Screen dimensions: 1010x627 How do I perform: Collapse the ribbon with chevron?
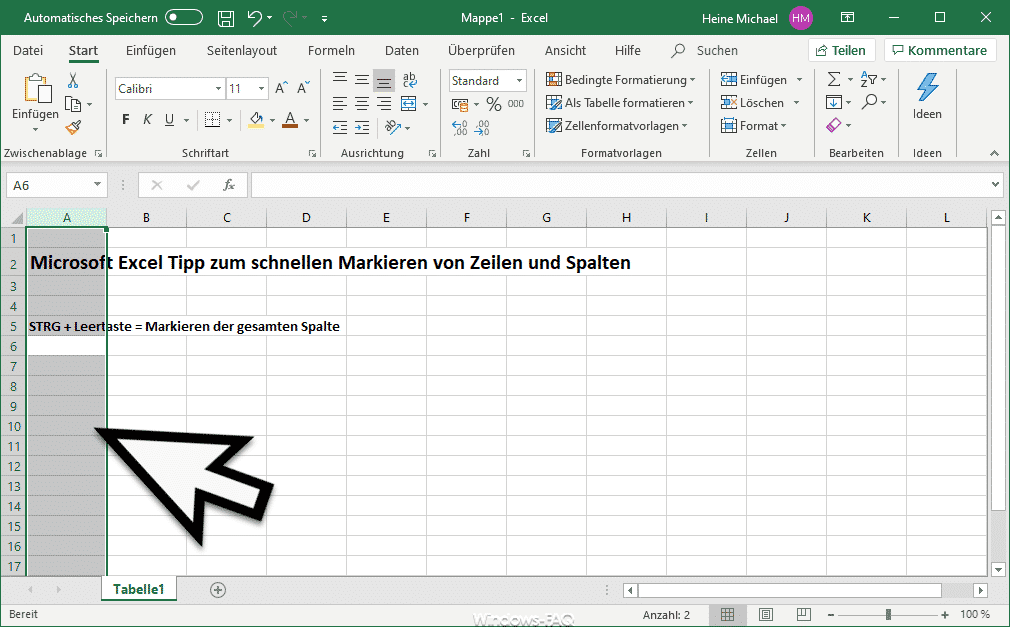pyautogui.click(x=995, y=153)
